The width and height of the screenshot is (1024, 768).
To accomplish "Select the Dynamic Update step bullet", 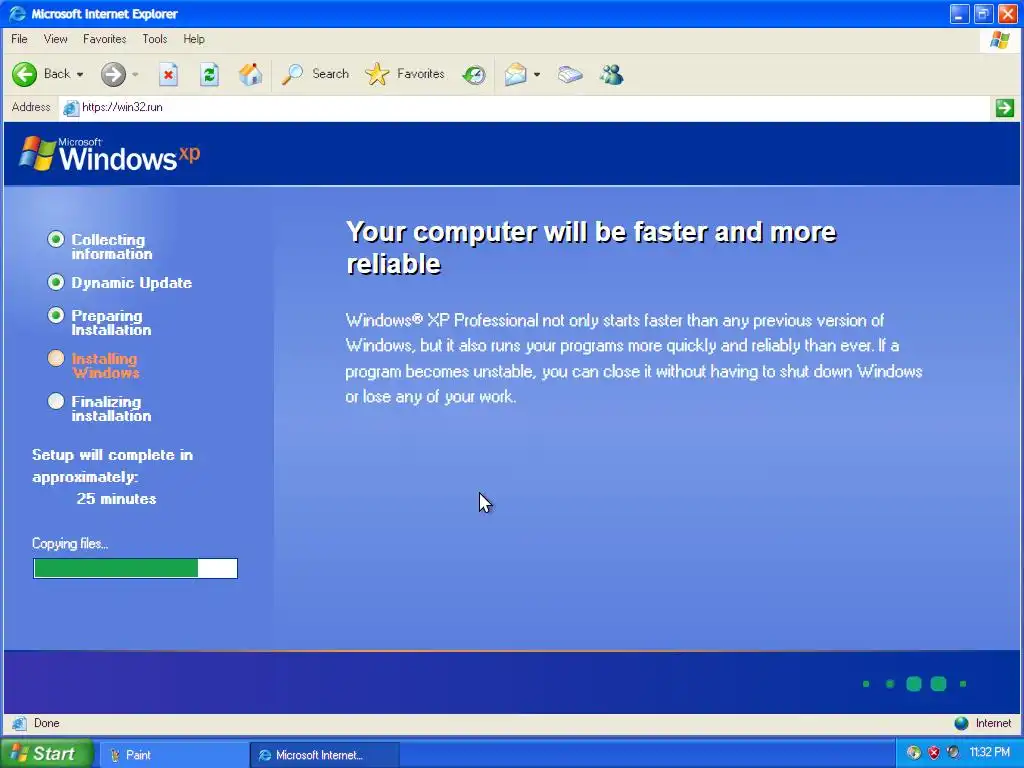I will tap(56, 282).
